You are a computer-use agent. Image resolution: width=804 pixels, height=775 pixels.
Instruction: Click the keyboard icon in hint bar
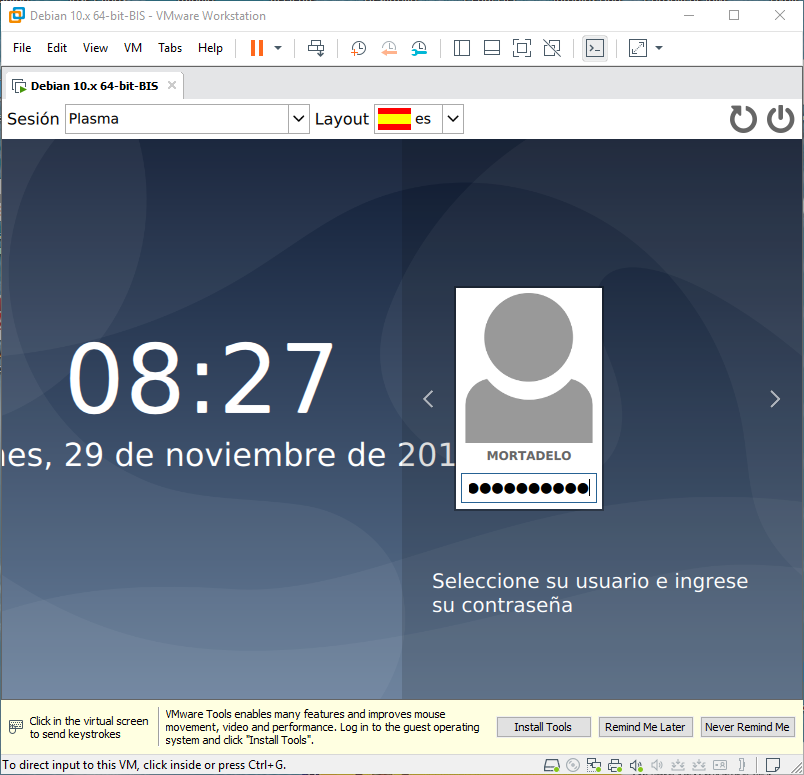[16, 727]
